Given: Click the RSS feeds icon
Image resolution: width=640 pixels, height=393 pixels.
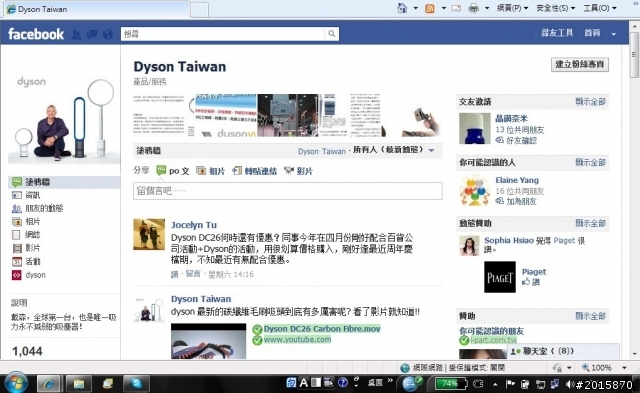Looking at the screenshot, I should (x=430, y=8).
